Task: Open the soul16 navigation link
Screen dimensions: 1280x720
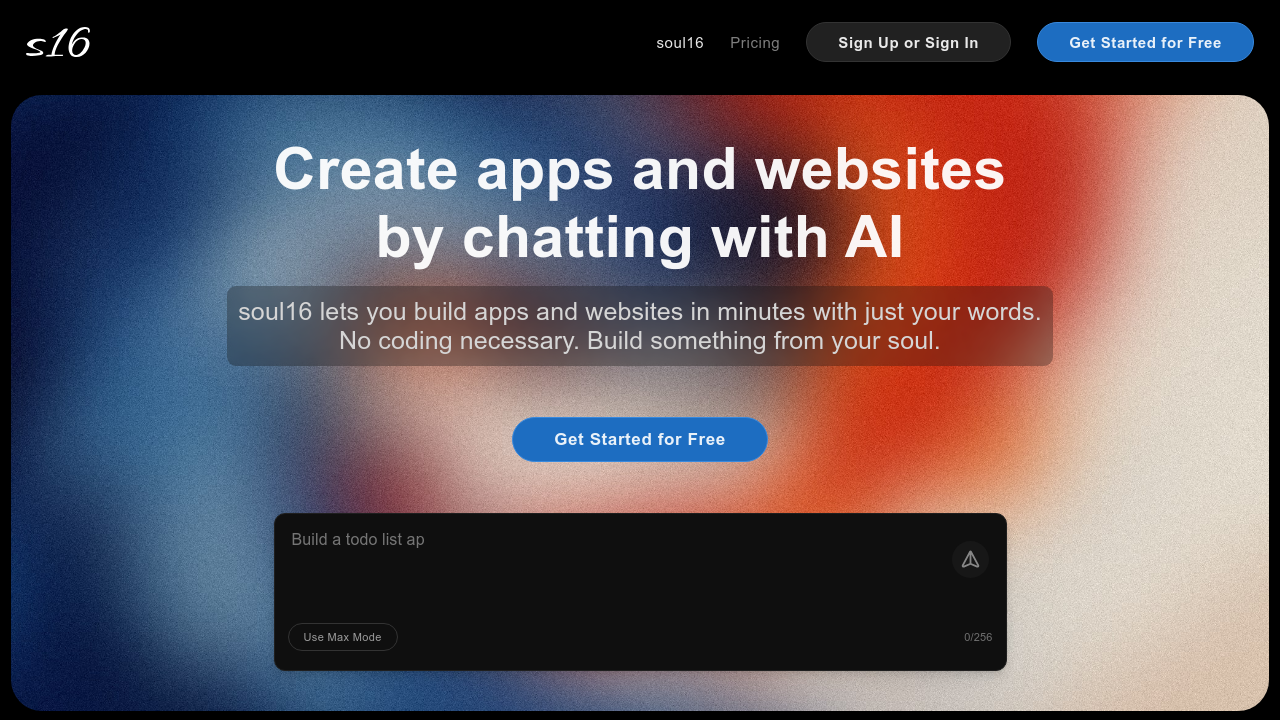Action: click(680, 43)
